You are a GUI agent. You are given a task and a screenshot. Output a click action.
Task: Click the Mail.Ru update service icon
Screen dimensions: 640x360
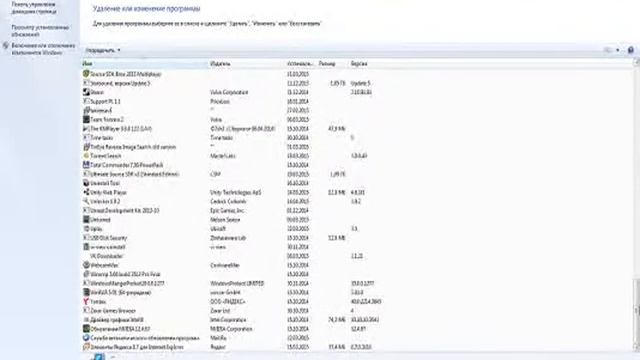click(x=86, y=338)
